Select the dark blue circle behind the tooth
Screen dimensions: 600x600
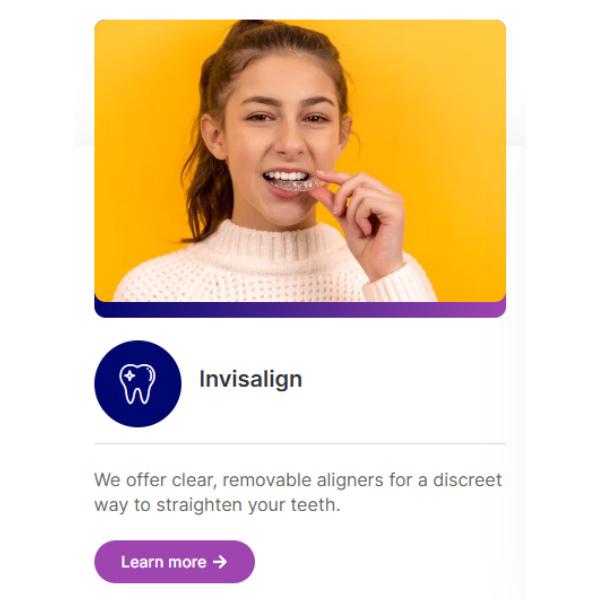(138, 384)
